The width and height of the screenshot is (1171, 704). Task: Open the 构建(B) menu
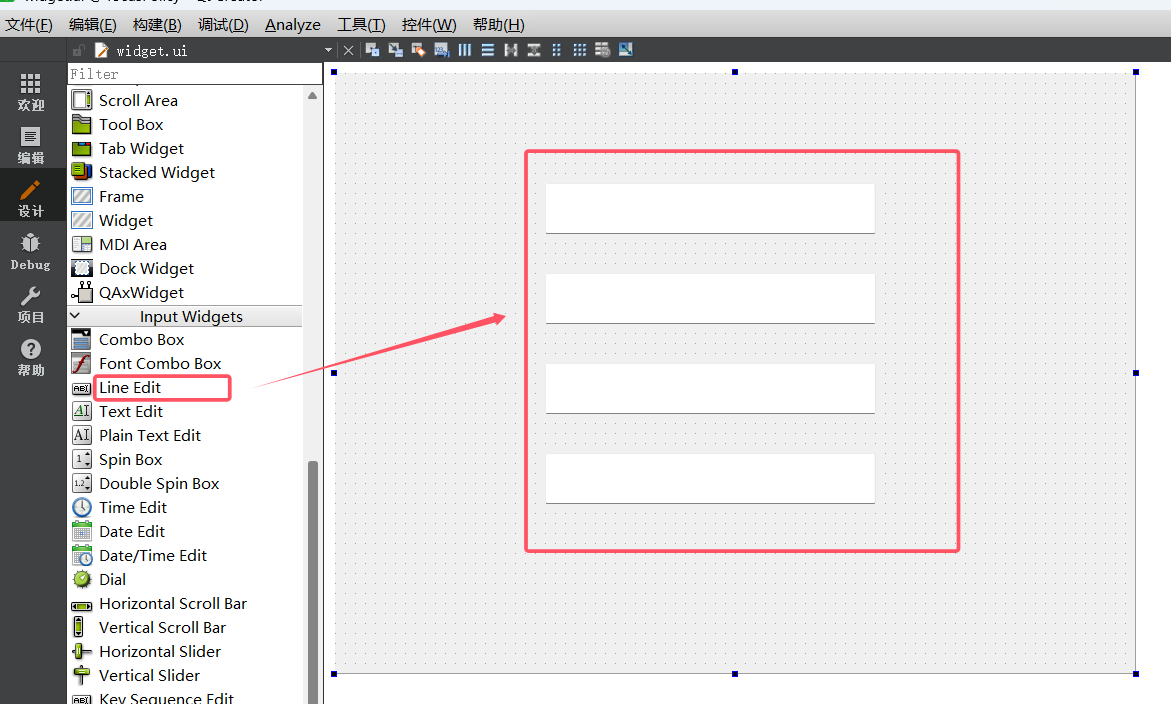pyautogui.click(x=157, y=25)
